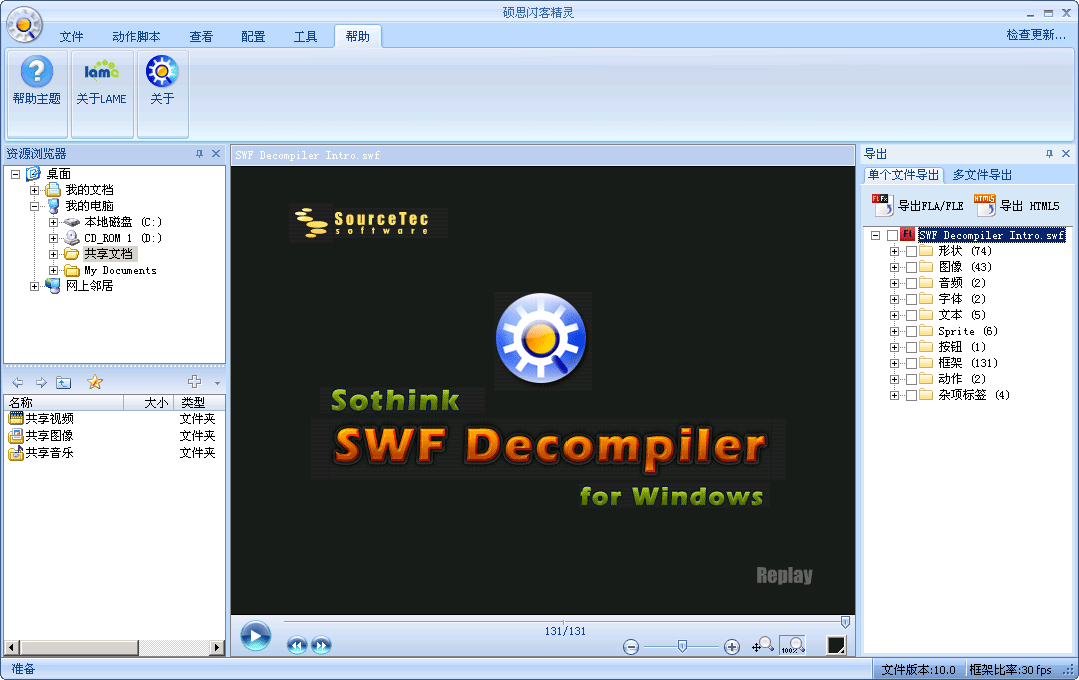Expand the 杂项标签 (4) tree node
Screen dimensions: 1079x680
(894, 395)
